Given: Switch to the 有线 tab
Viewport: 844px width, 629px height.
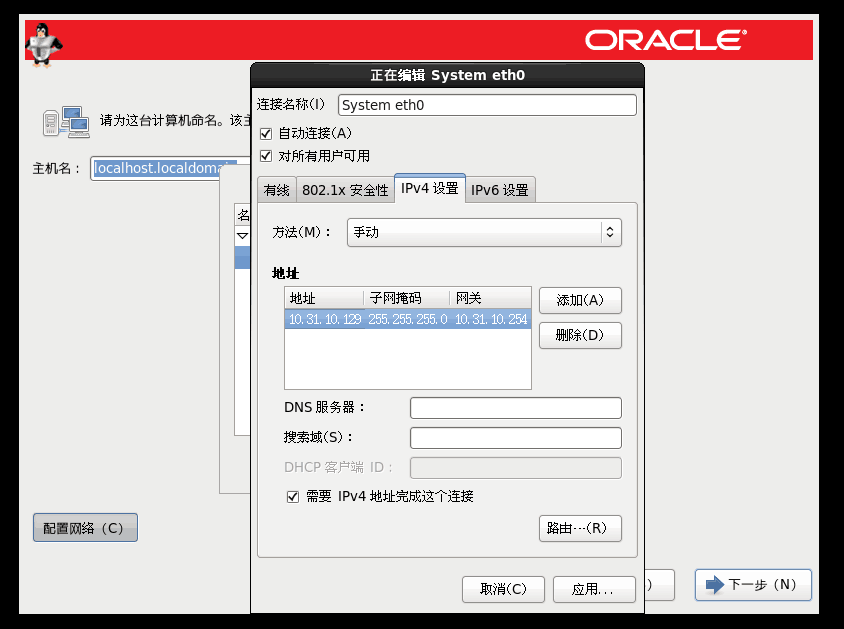Looking at the screenshot, I should click(277, 190).
